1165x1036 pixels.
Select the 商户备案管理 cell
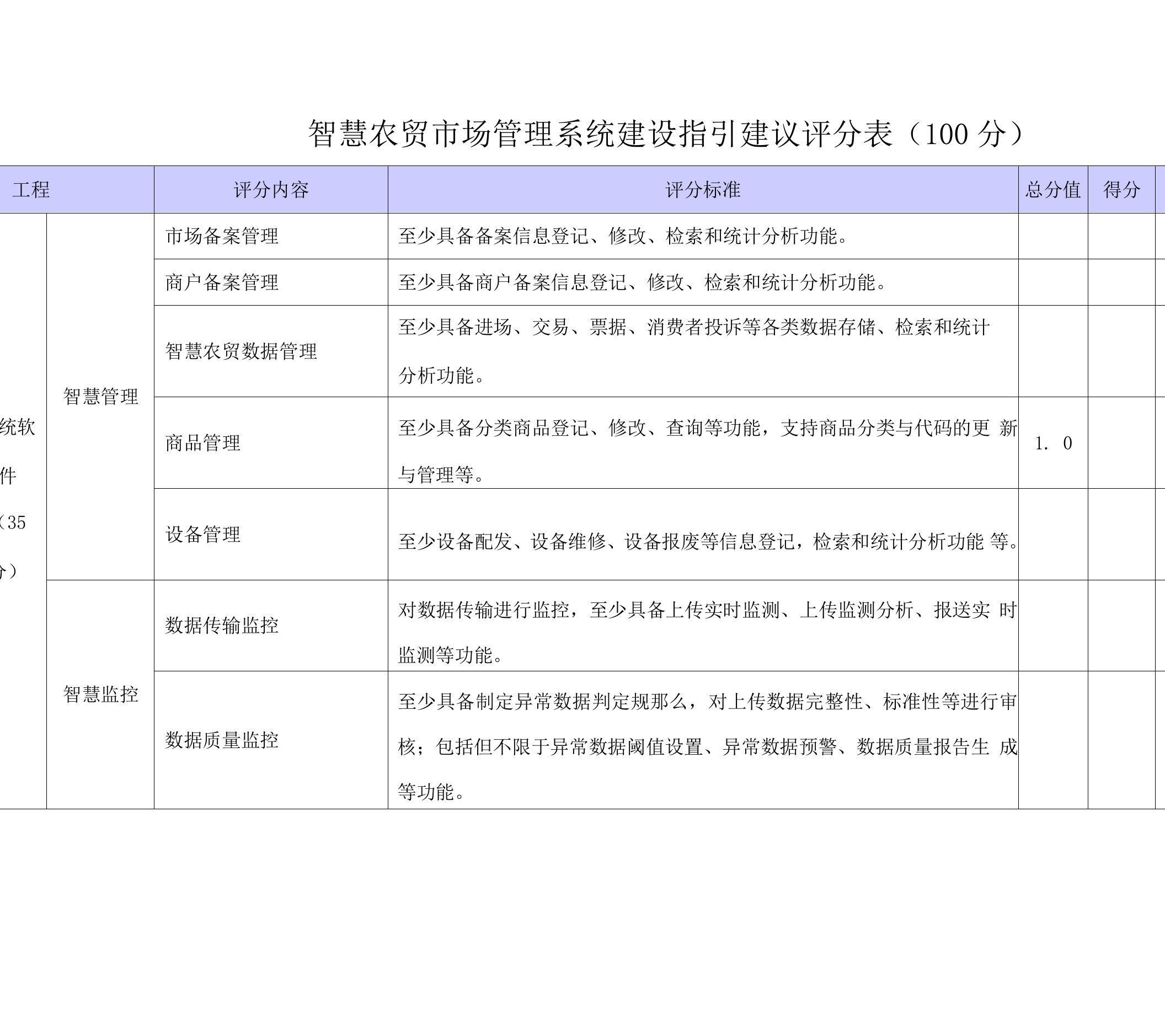coord(271,282)
